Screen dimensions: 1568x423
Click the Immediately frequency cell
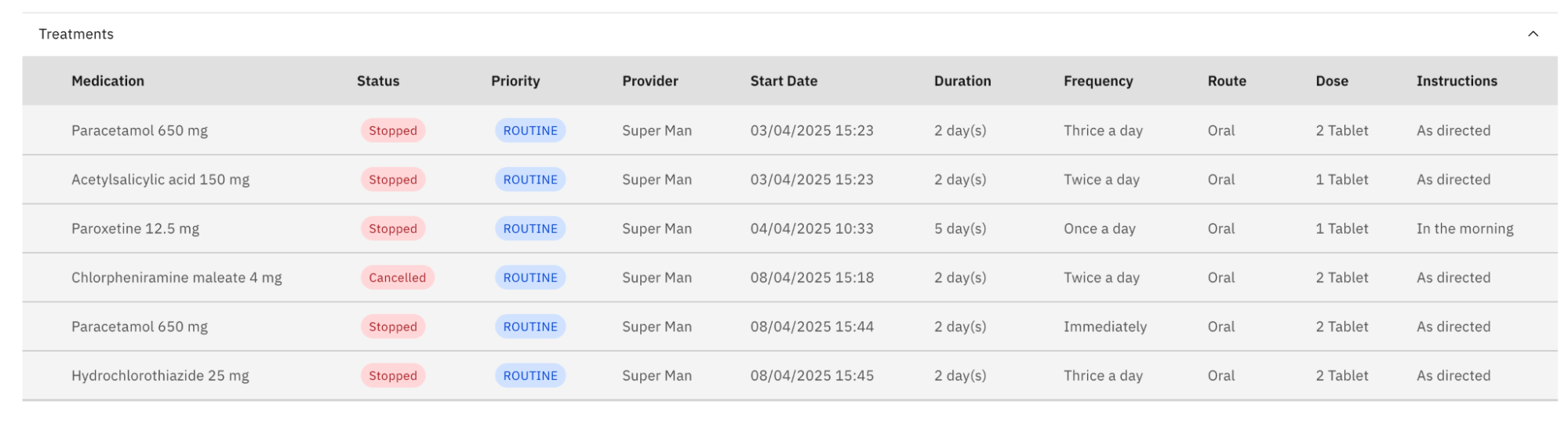(1104, 326)
